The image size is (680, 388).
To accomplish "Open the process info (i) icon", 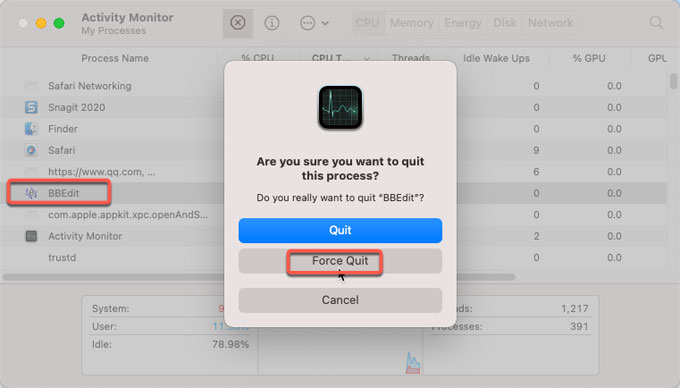I will coord(272,23).
